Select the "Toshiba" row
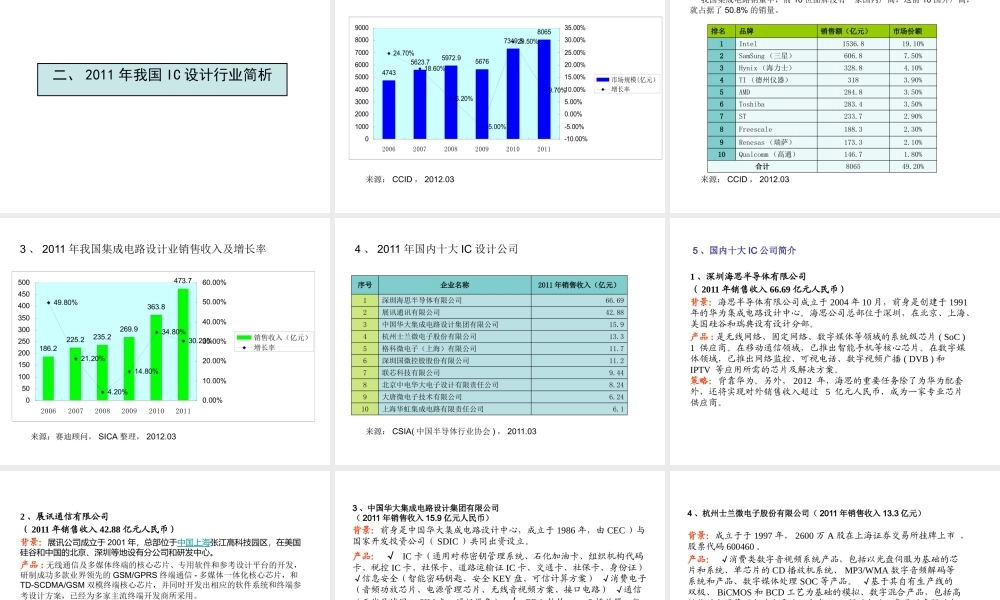The width and height of the screenshot is (1000, 600). coord(822,105)
